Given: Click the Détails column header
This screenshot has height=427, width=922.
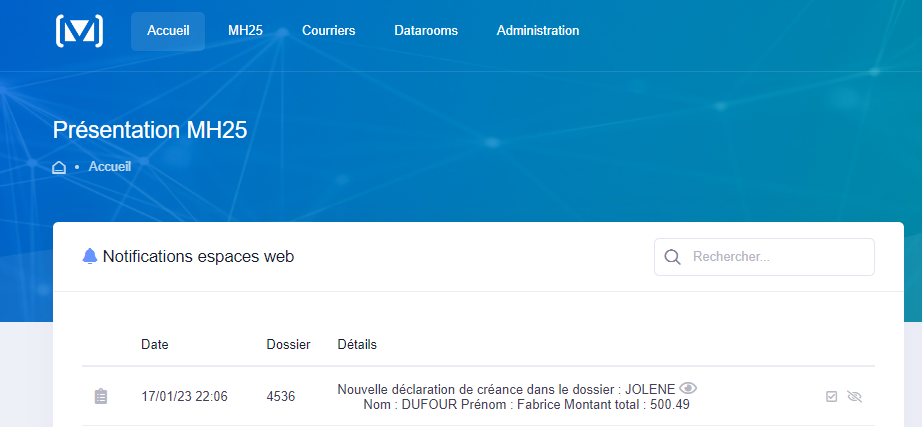Looking at the screenshot, I should 357,345.
